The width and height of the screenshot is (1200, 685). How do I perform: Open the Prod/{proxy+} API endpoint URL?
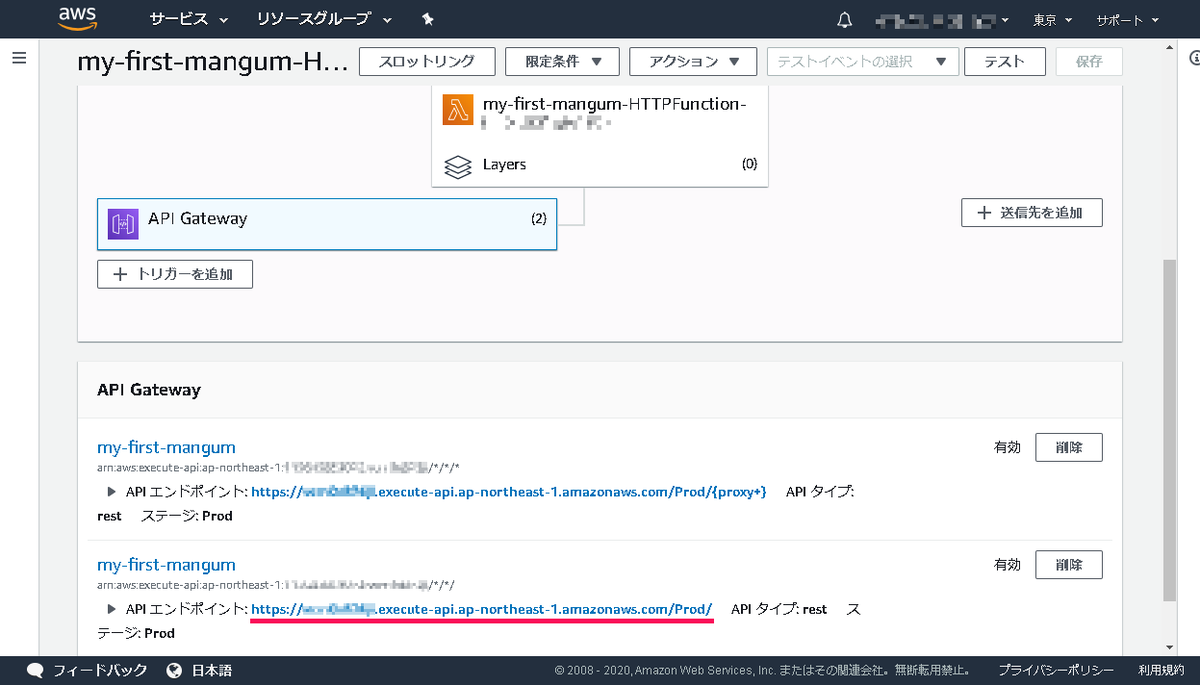[509, 492]
